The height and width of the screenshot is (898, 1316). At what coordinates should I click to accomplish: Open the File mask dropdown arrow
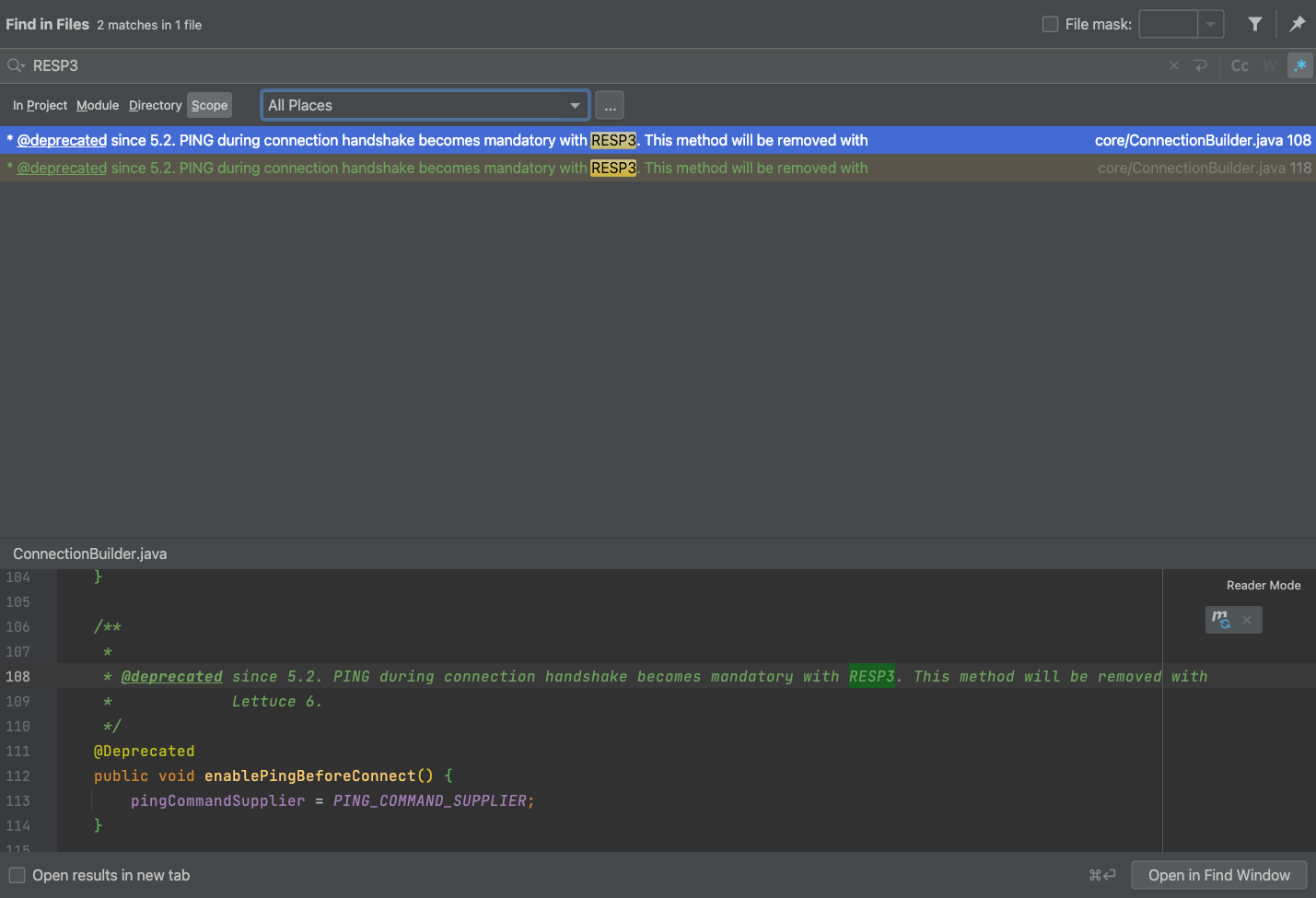(1211, 24)
